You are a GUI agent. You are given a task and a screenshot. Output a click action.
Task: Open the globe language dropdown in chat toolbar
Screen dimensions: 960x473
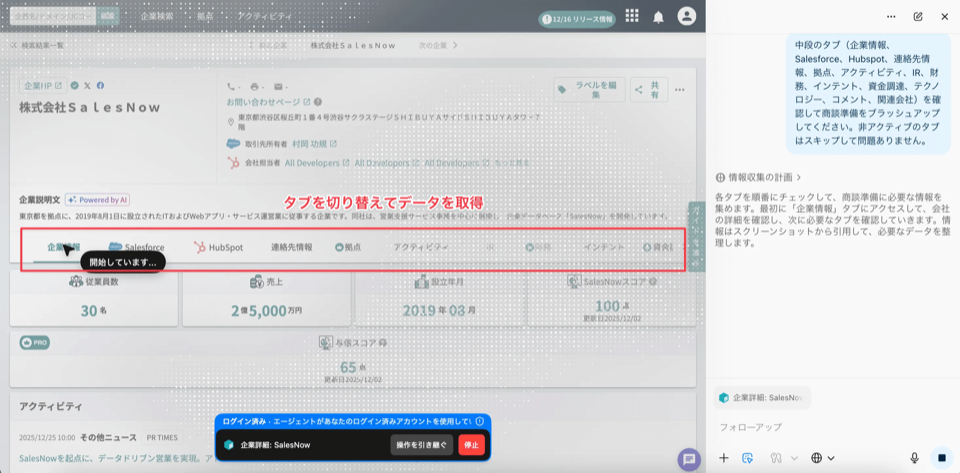click(x=822, y=458)
